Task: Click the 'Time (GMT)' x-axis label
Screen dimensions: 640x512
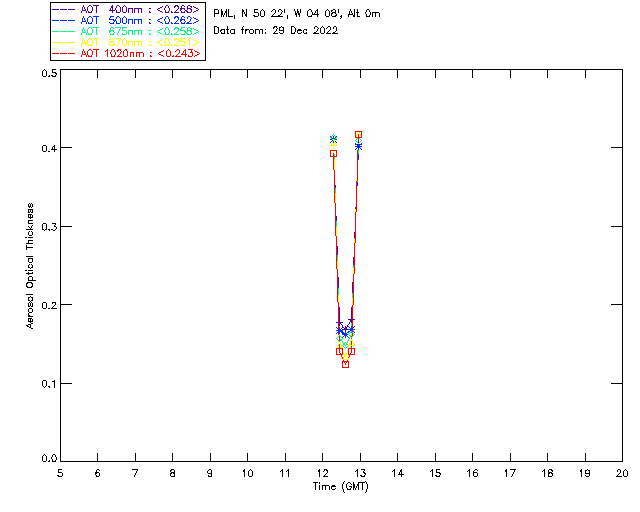Action: pyautogui.click(x=340, y=486)
